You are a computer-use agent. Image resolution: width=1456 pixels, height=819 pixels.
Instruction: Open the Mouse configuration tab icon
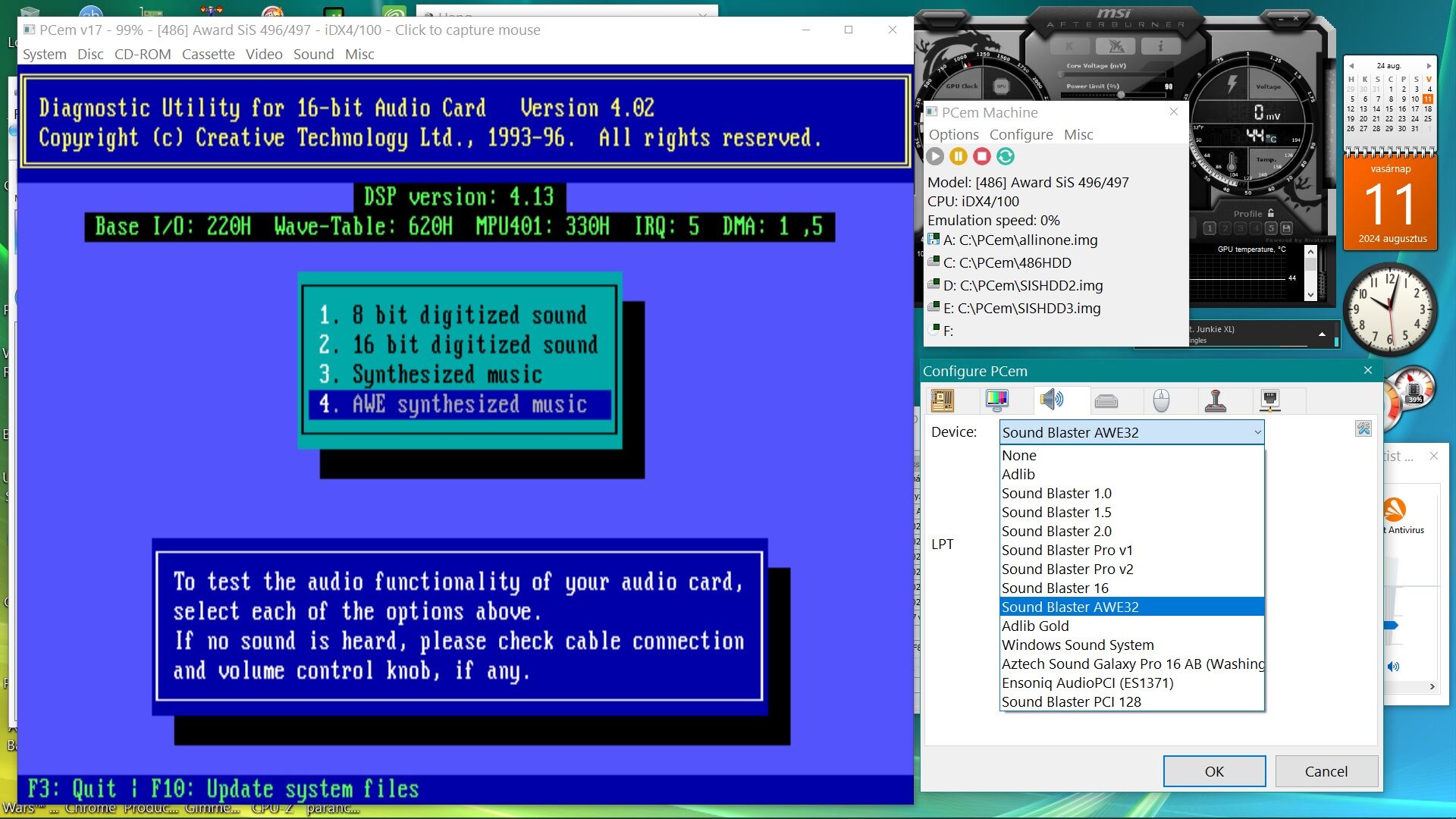[1161, 400]
